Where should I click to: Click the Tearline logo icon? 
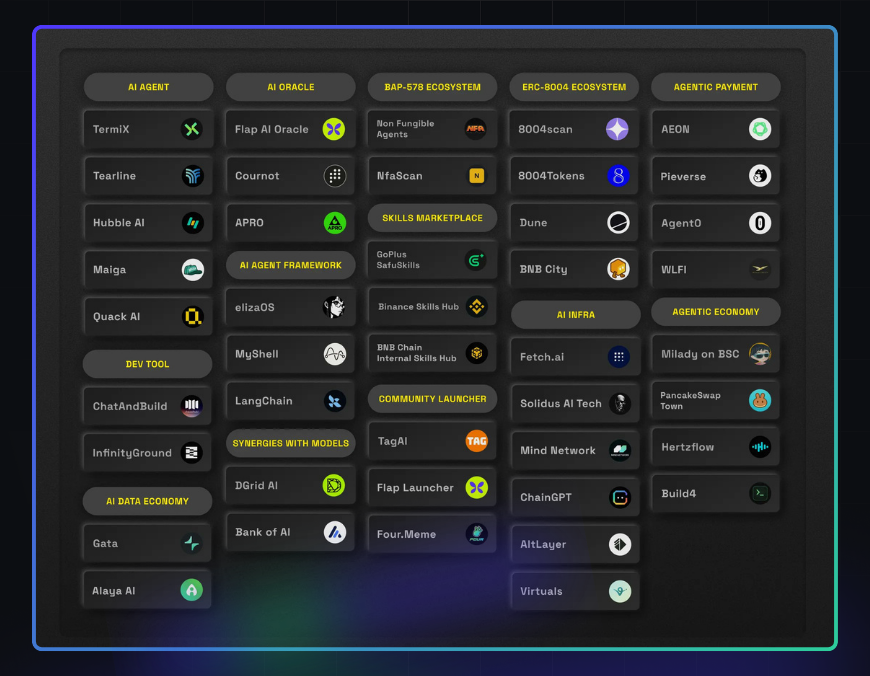pos(193,176)
